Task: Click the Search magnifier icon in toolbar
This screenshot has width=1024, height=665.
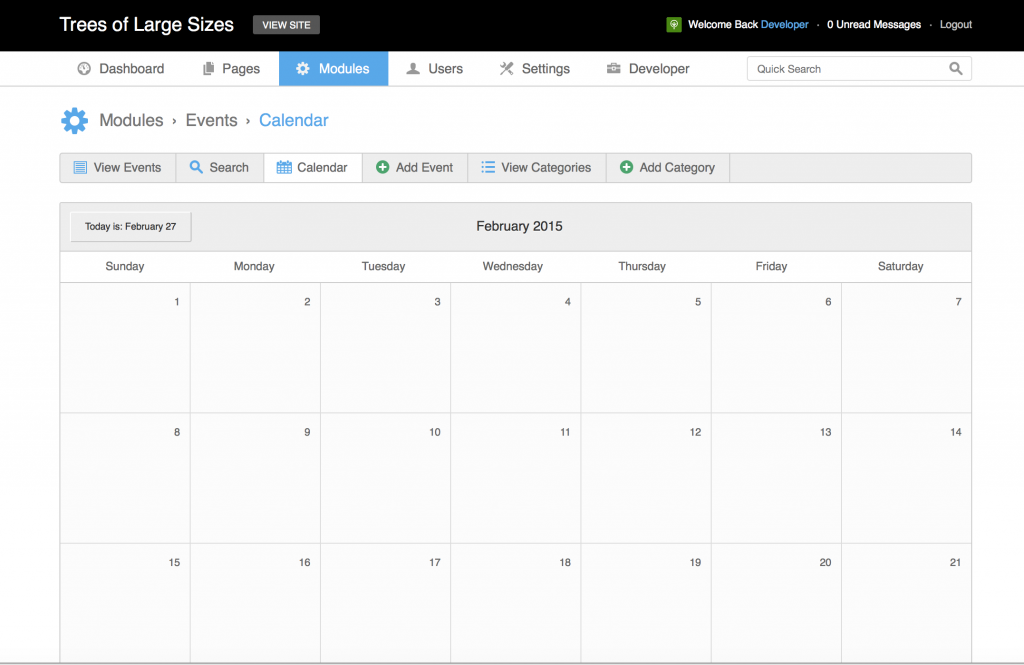Action: [x=196, y=167]
